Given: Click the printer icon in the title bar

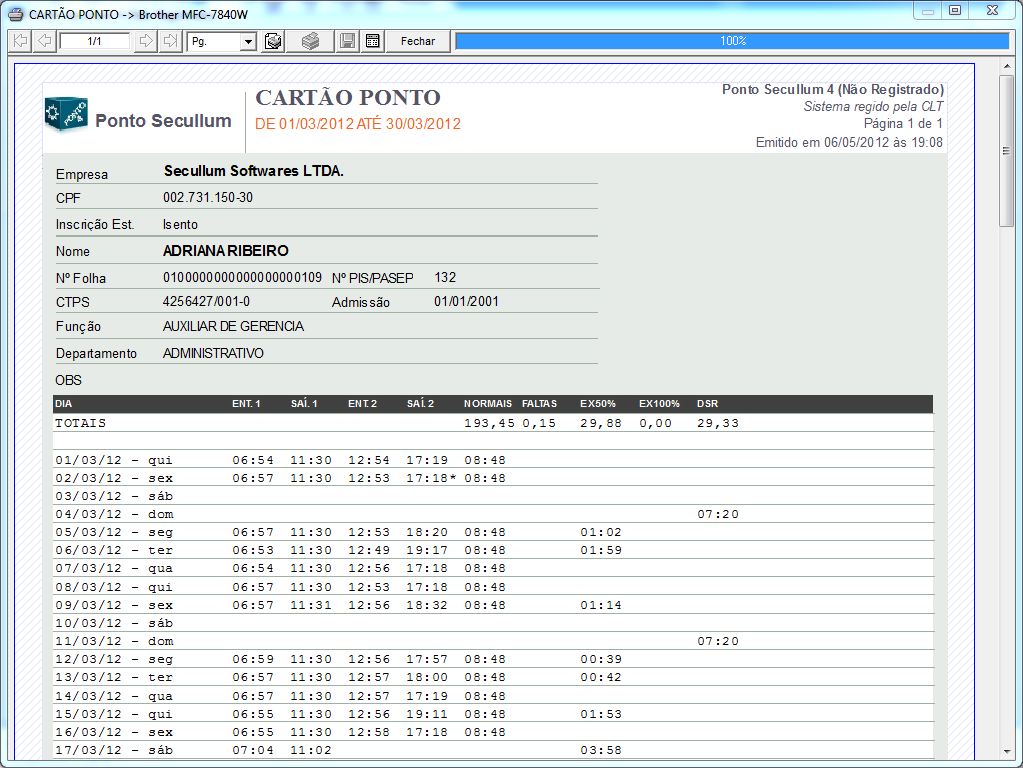Looking at the screenshot, I should pos(16,14).
